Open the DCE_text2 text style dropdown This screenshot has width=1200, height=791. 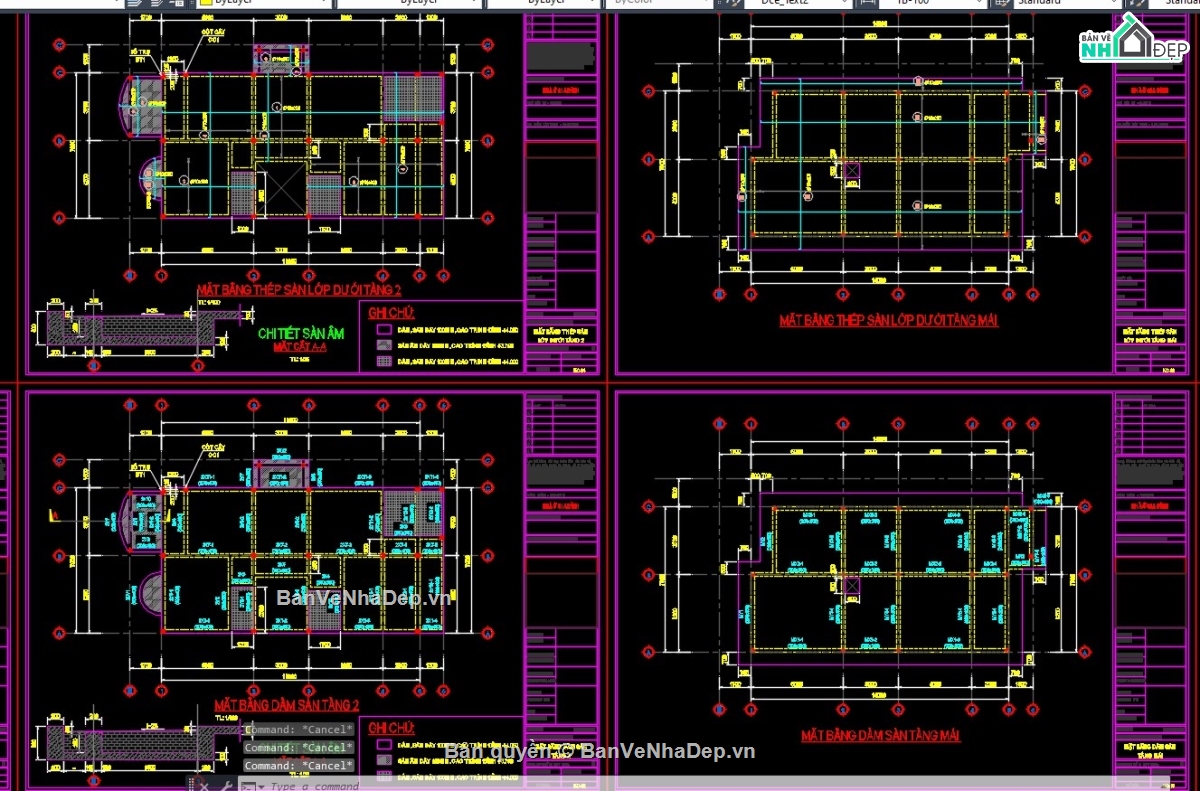(x=795, y=3)
